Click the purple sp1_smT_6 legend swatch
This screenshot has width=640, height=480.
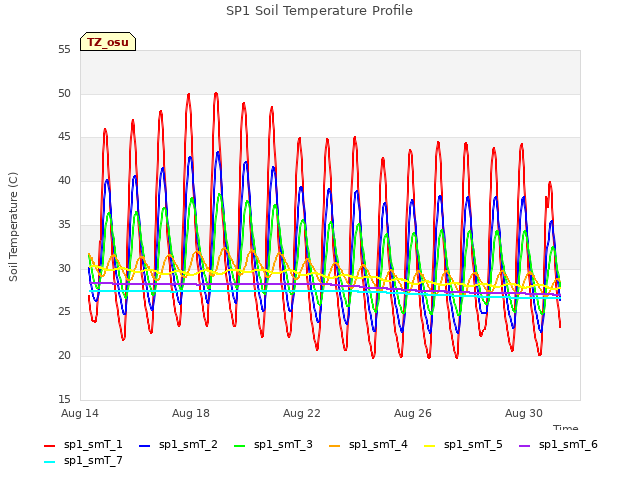tap(524, 446)
